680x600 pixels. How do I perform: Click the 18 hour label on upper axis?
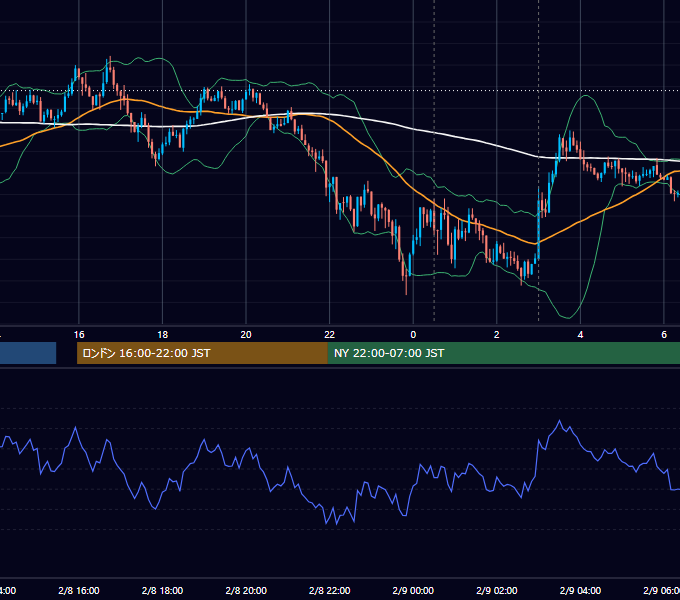(163, 335)
